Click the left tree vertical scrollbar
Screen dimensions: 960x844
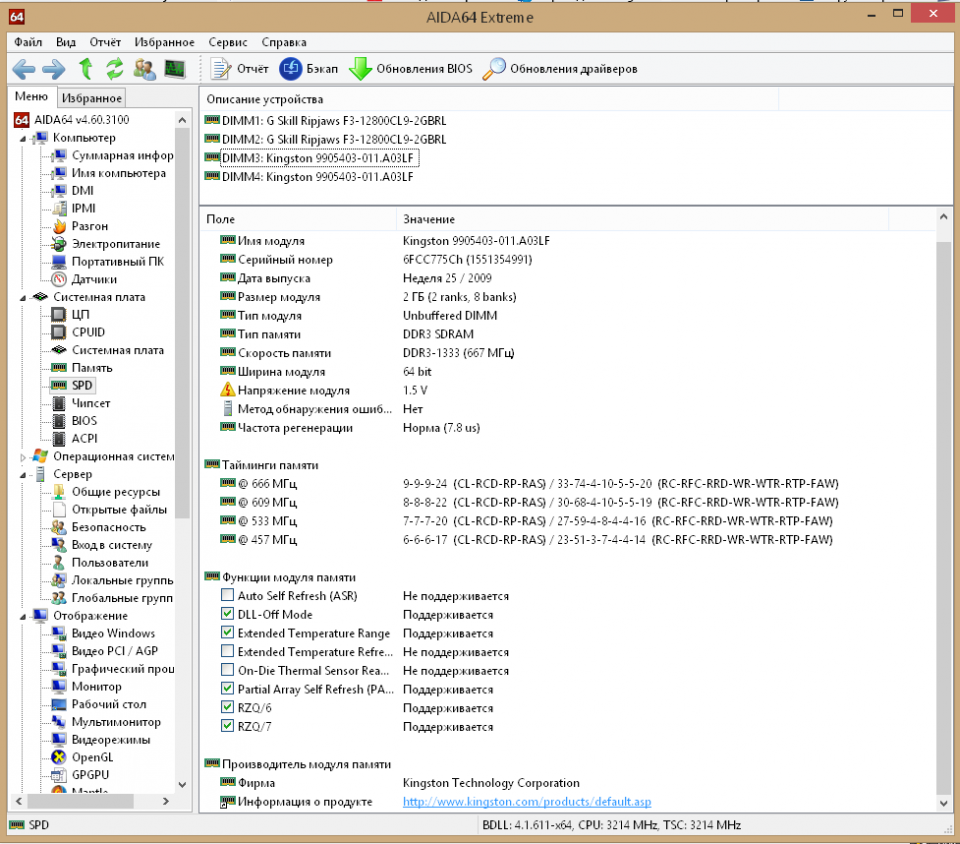(x=182, y=450)
